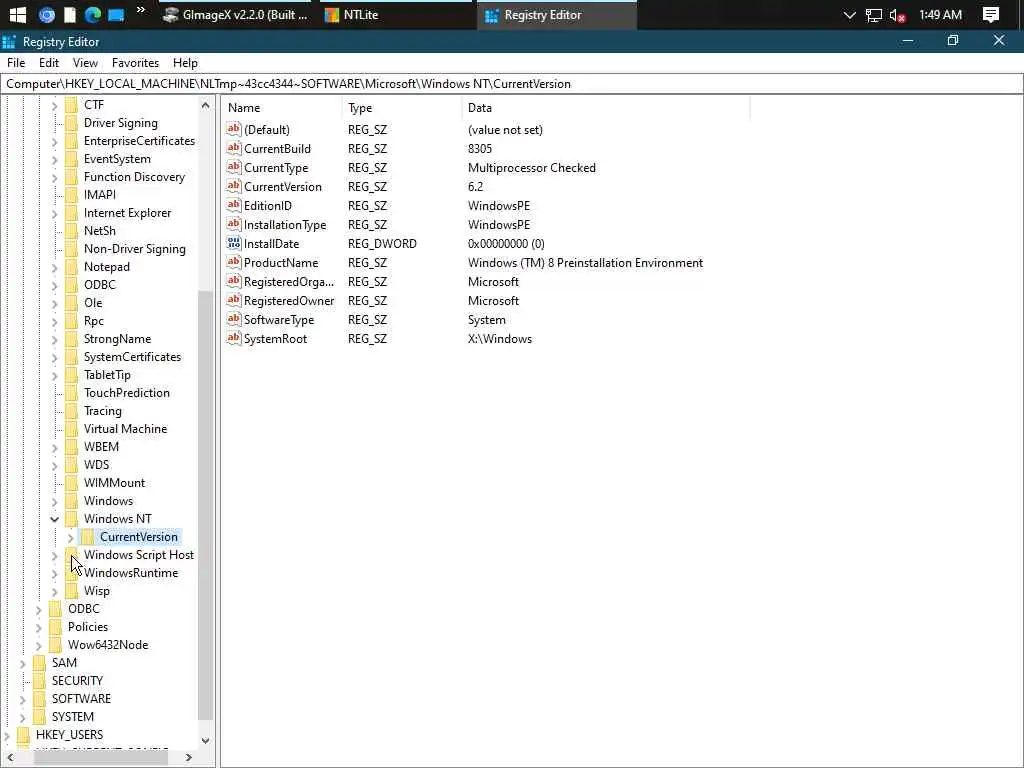Expand the CurrentVersion subkey arrow
This screenshot has width=1024, height=768.
71,537
